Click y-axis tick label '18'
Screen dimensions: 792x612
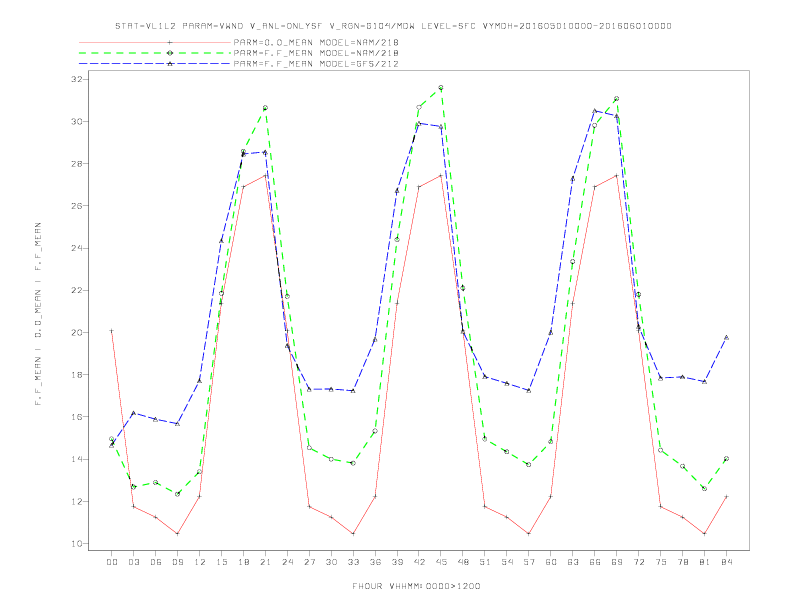[77, 375]
